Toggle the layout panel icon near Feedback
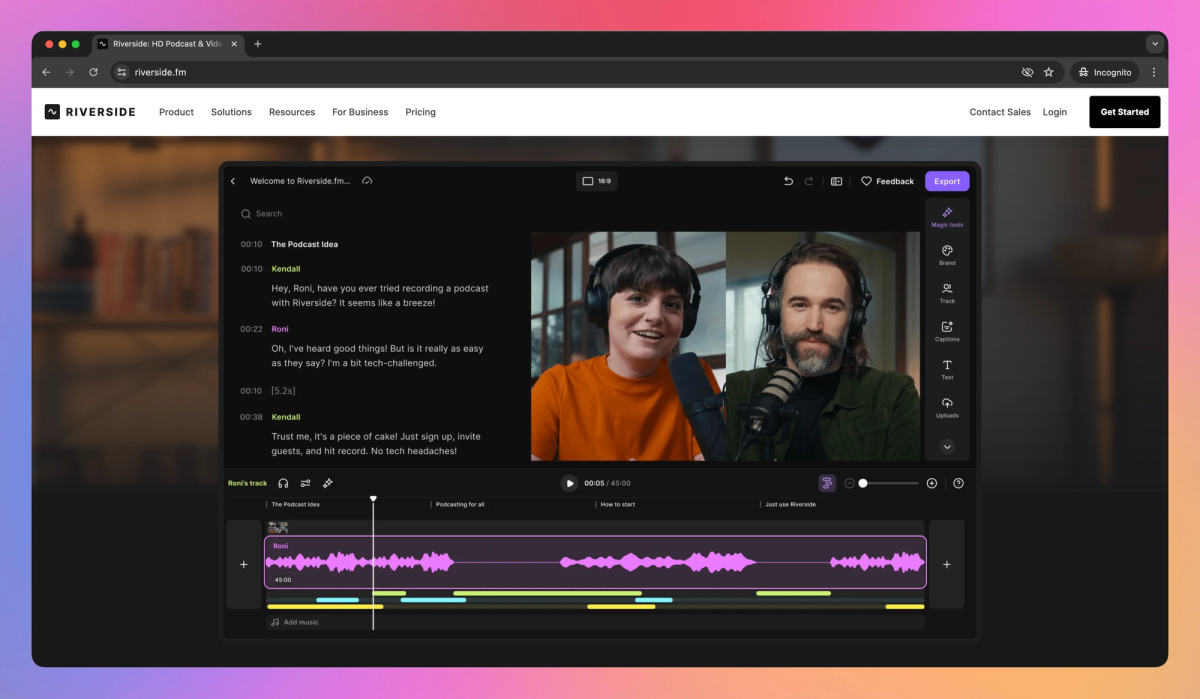This screenshot has width=1200, height=699. coord(836,181)
